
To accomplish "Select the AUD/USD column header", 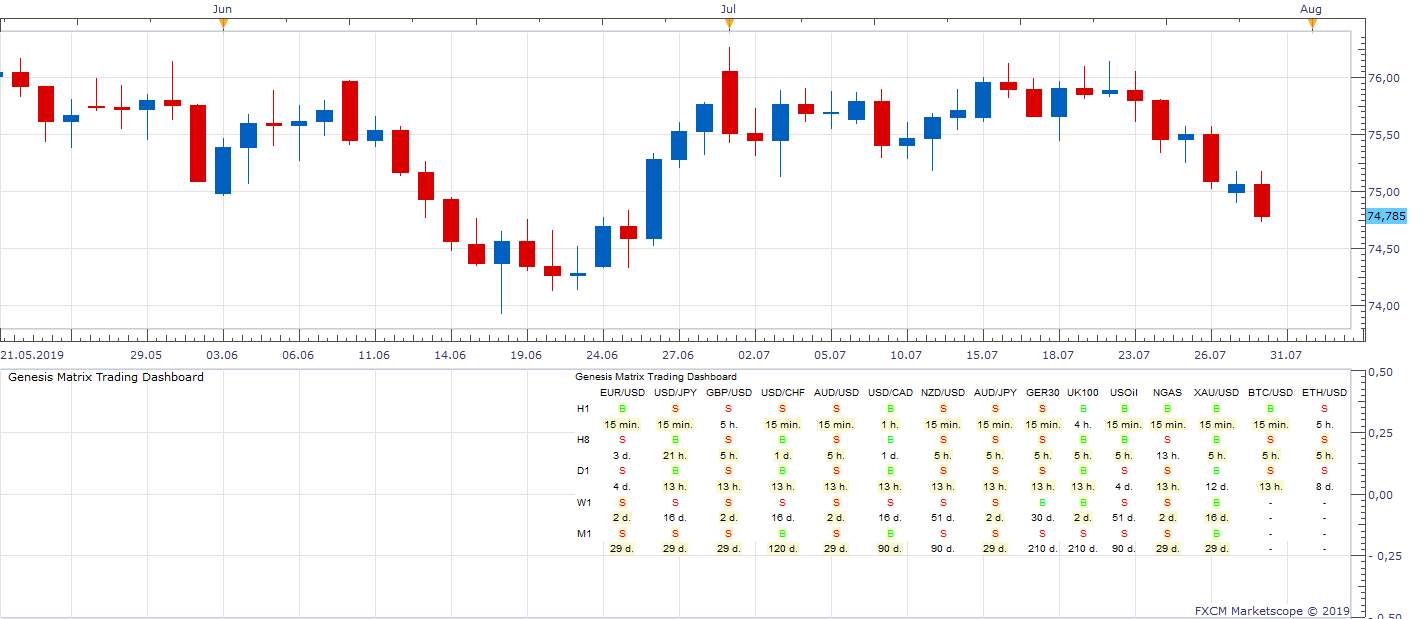I will click(x=836, y=393).
